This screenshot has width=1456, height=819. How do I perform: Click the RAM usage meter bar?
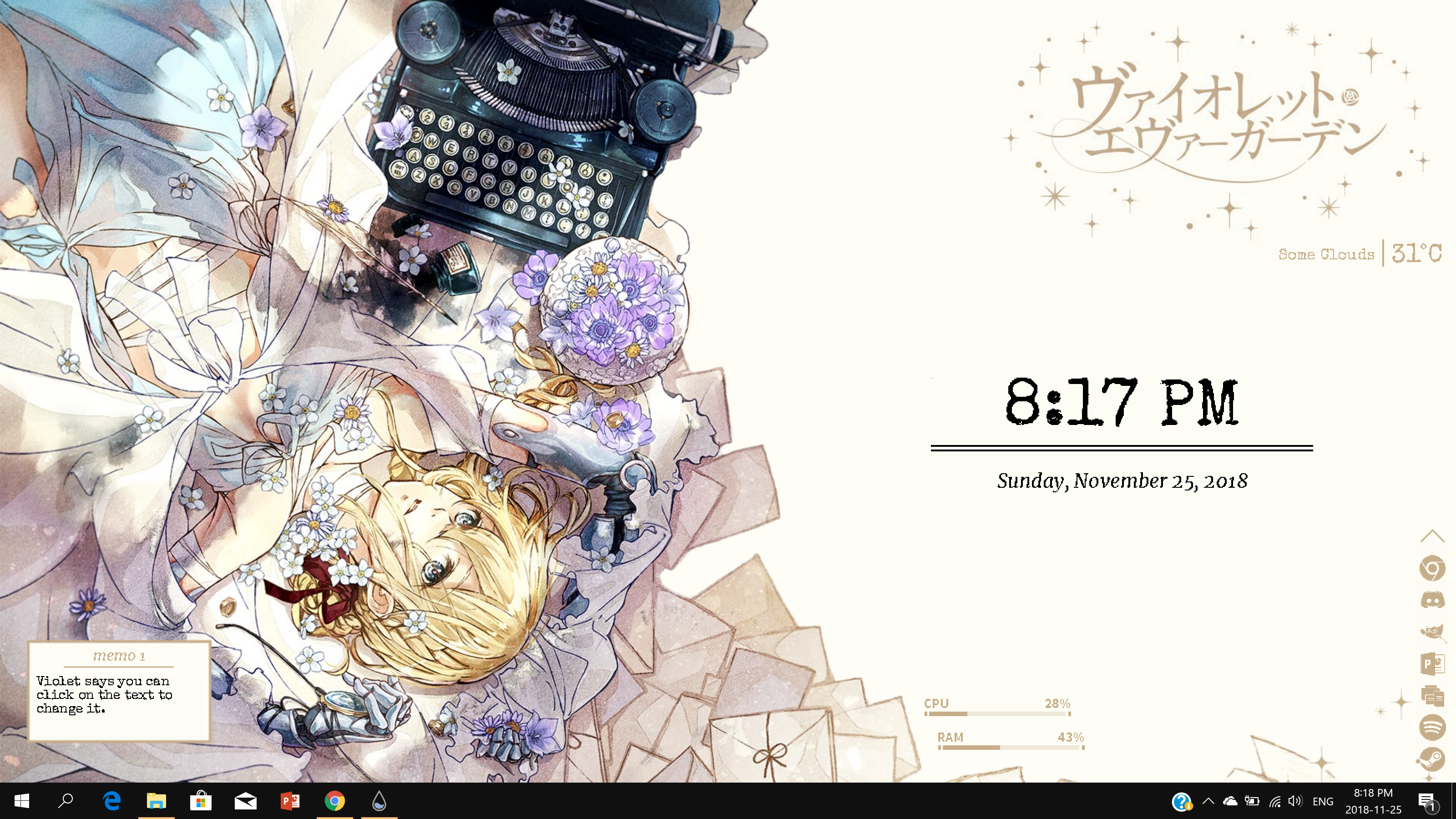tap(1011, 747)
